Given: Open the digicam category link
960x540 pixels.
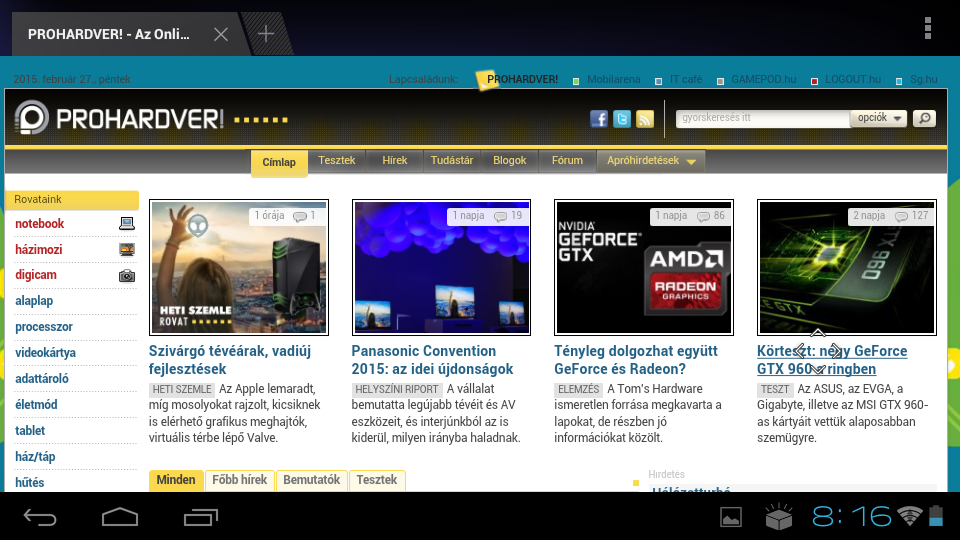Looking at the screenshot, I should coord(36,275).
